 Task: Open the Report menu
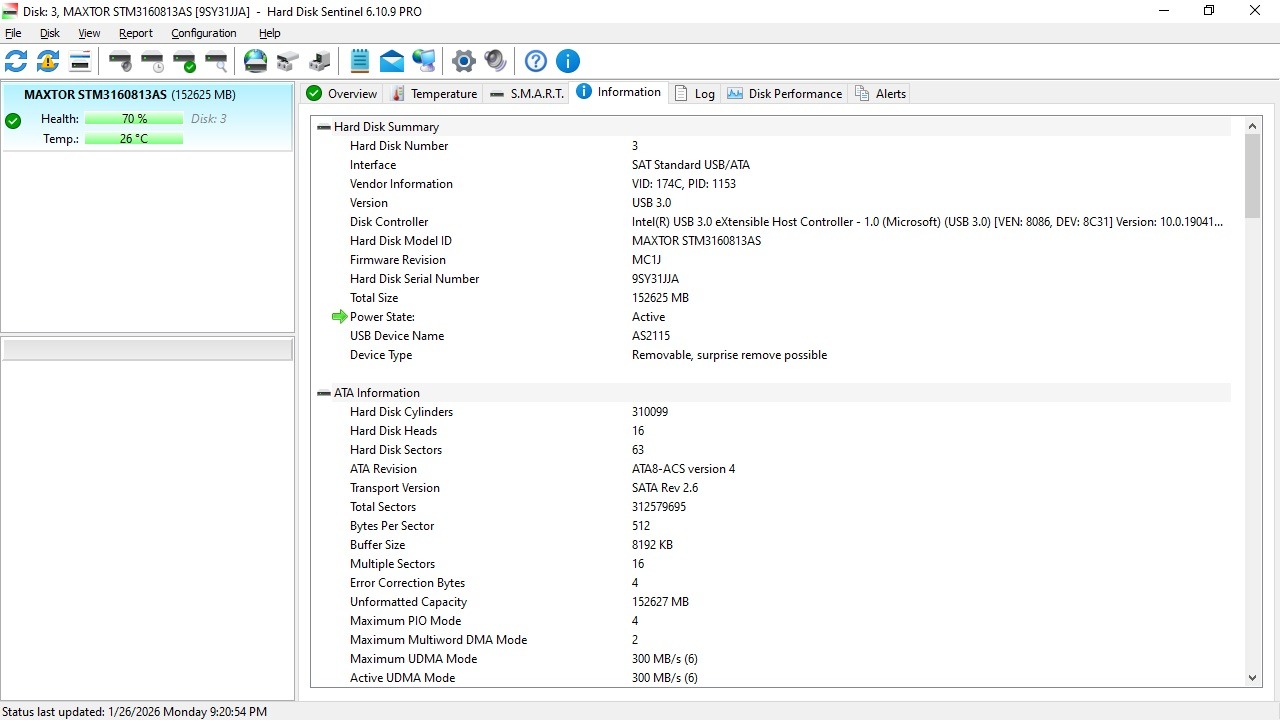pyautogui.click(x=136, y=33)
